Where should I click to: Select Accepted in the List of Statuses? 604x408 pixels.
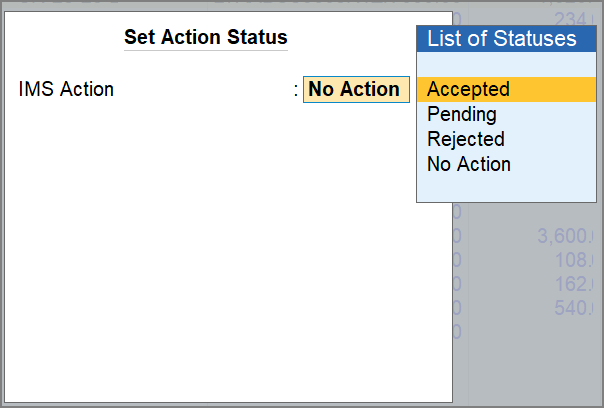[506, 89]
